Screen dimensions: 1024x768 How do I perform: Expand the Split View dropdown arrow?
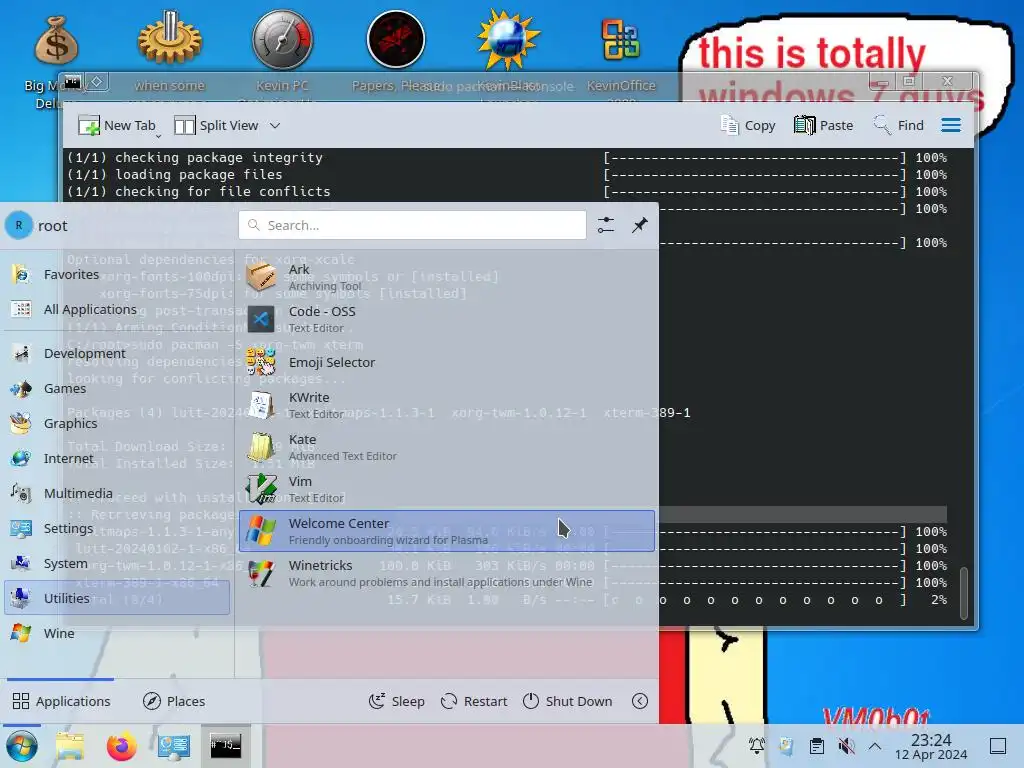[275, 125]
